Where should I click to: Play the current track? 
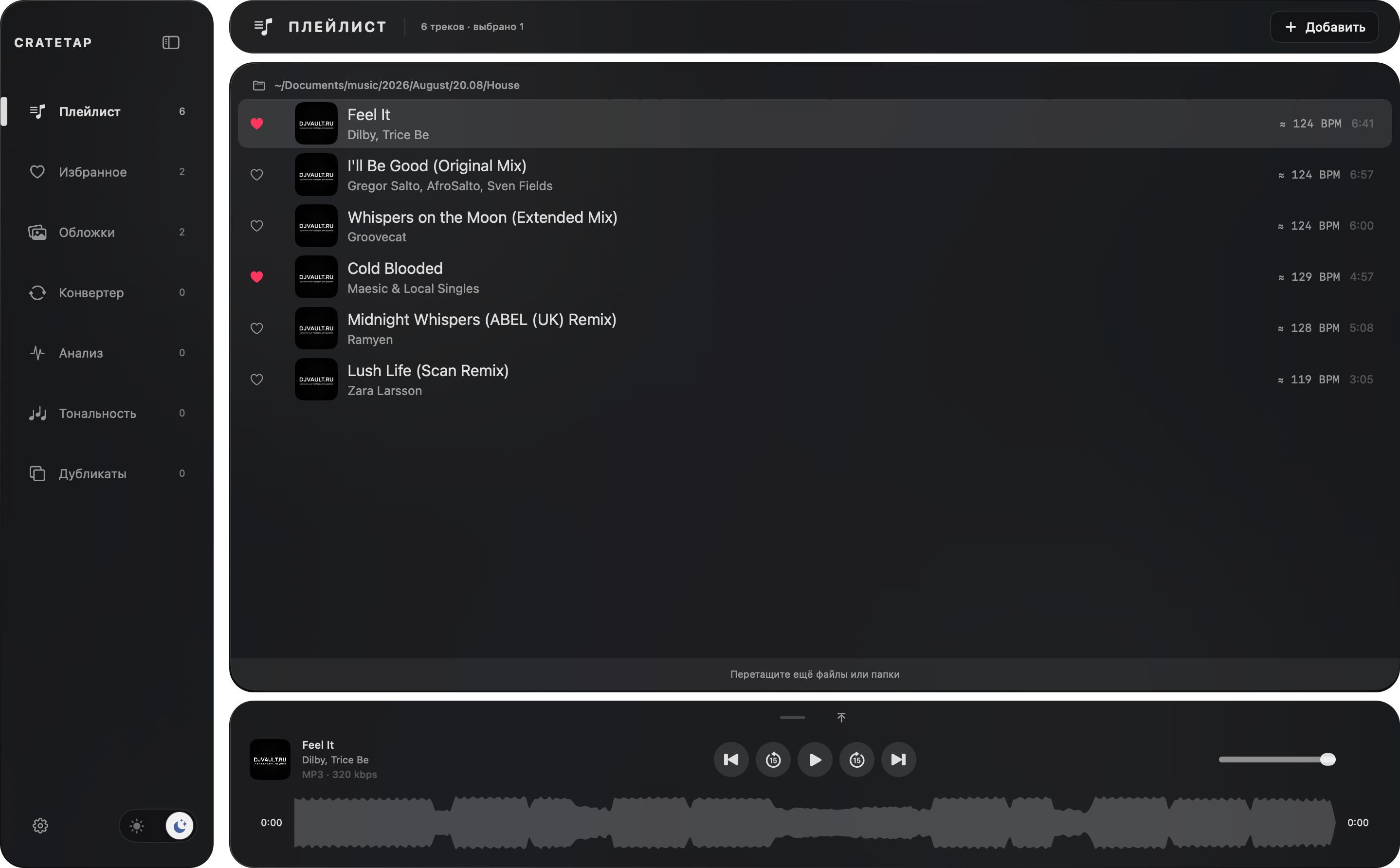[x=815, y=759]
